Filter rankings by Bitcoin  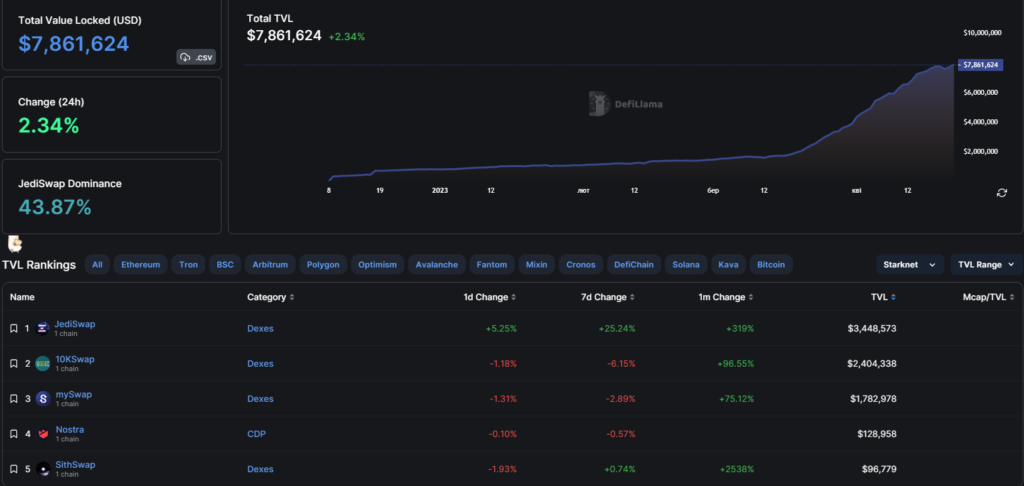coord(771,265)
